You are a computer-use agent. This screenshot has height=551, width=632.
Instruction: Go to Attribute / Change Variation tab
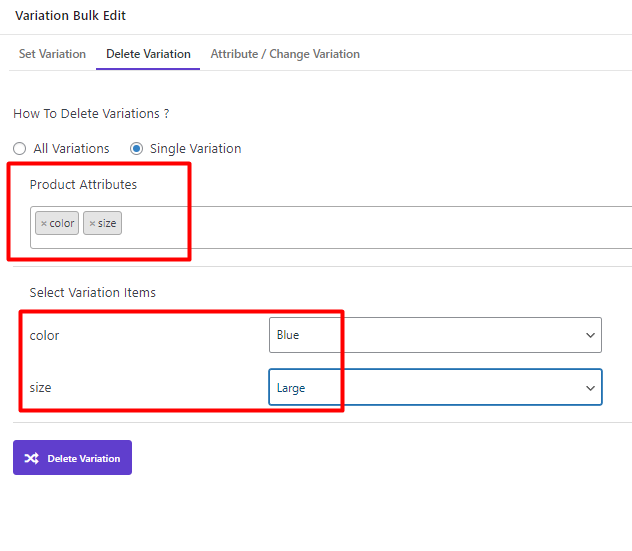point(285,54)
